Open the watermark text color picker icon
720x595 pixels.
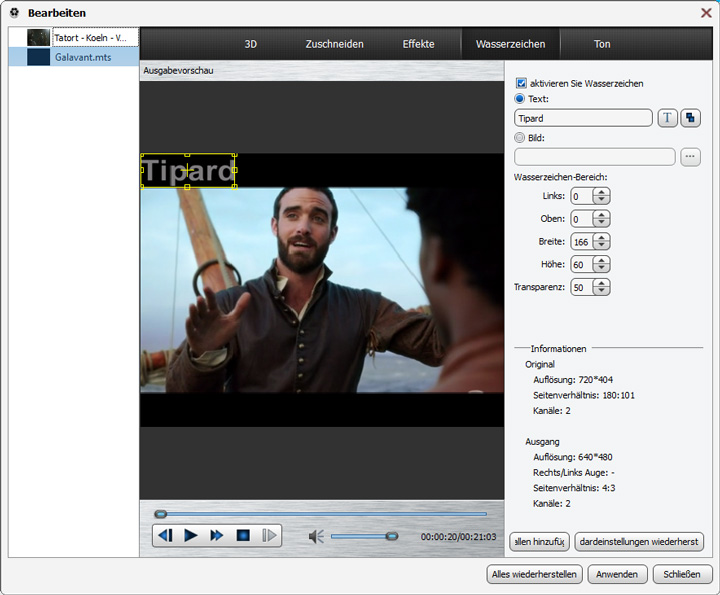coord(690,118)
